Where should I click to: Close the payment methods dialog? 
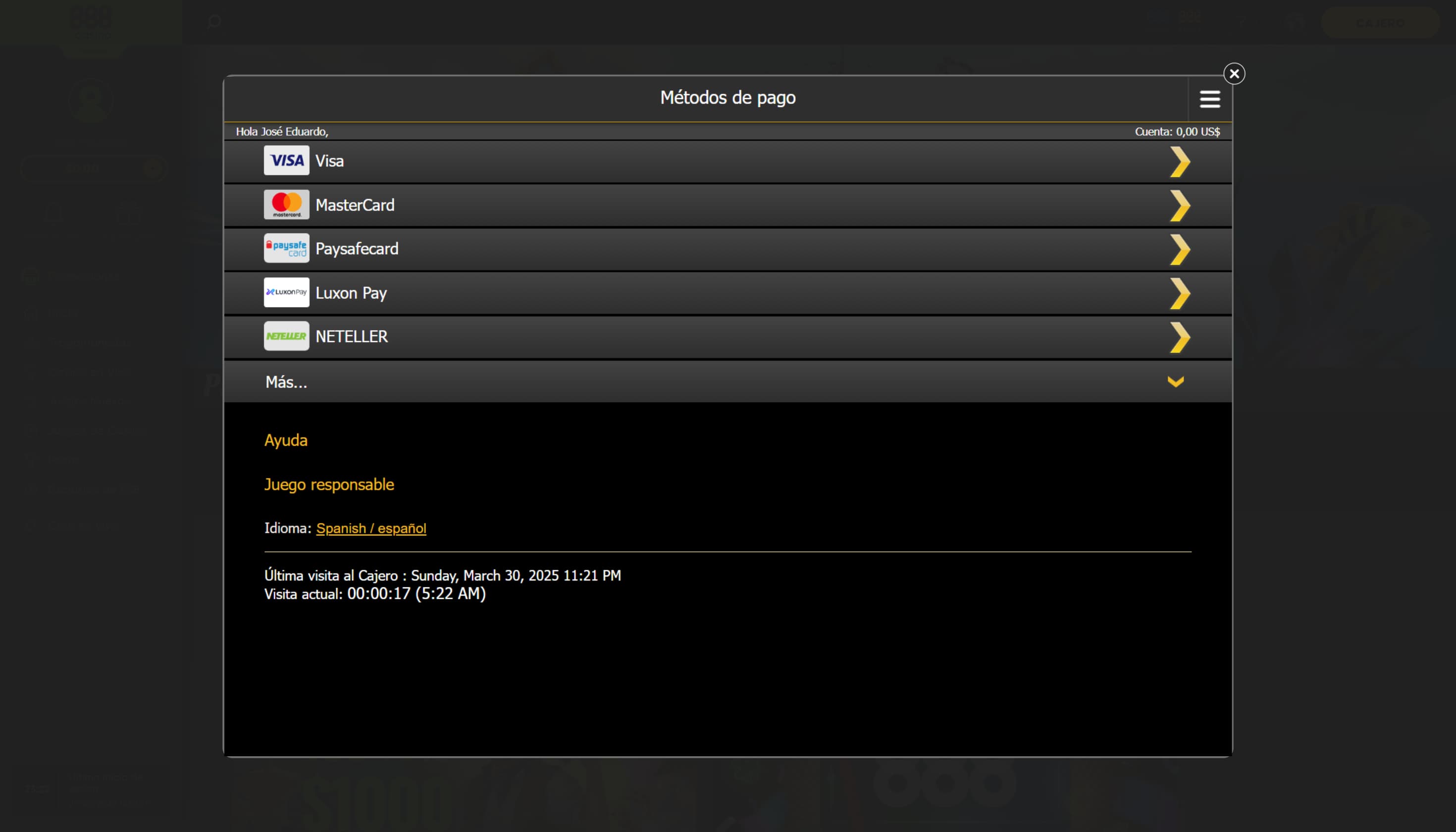(1234, 74)
